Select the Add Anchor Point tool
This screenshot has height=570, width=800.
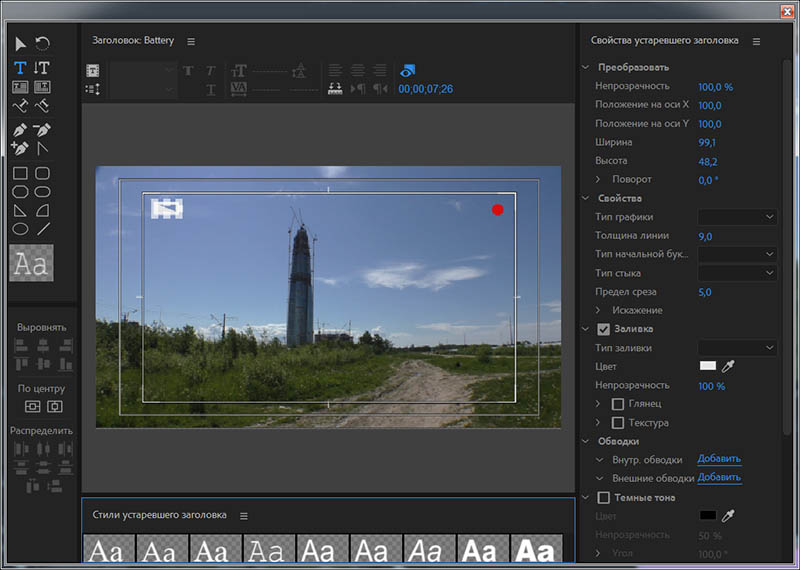(x=20, y=148)
